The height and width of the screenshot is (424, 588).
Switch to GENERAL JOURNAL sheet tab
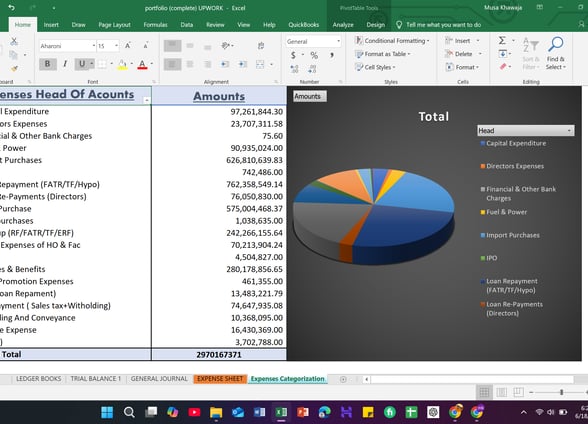159,379
